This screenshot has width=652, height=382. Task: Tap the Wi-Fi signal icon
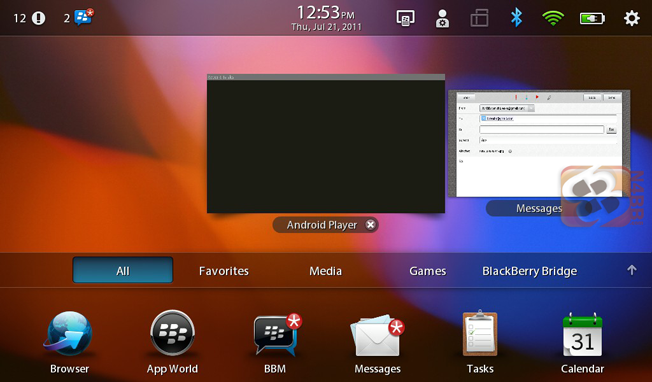[x=553, y=18]
